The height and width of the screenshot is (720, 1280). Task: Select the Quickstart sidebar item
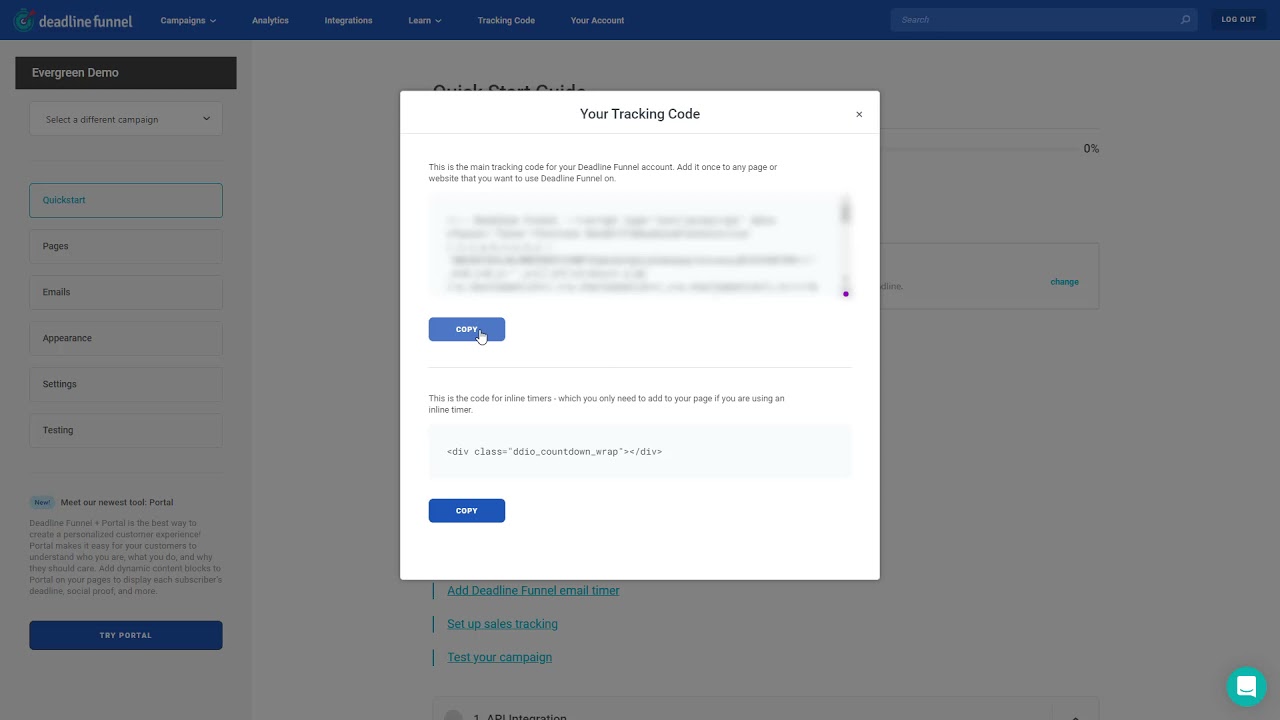click(x=126, y=200)
